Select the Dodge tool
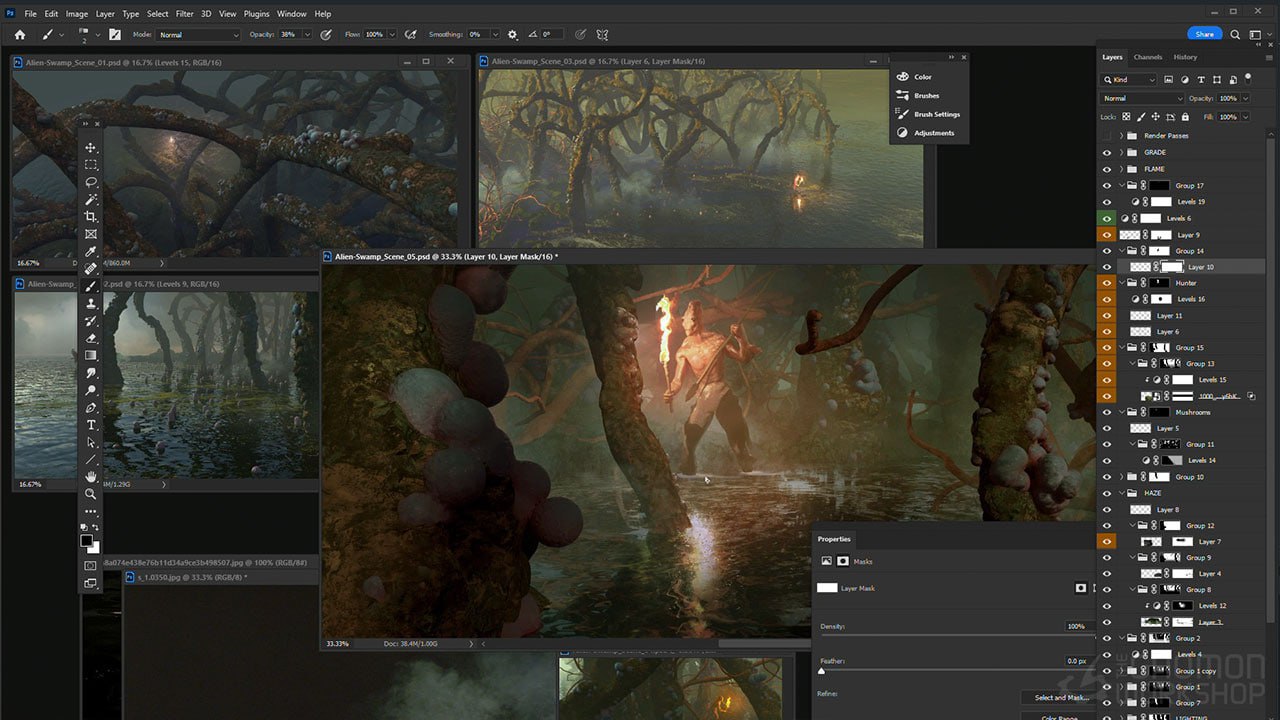 pos(91,390)
